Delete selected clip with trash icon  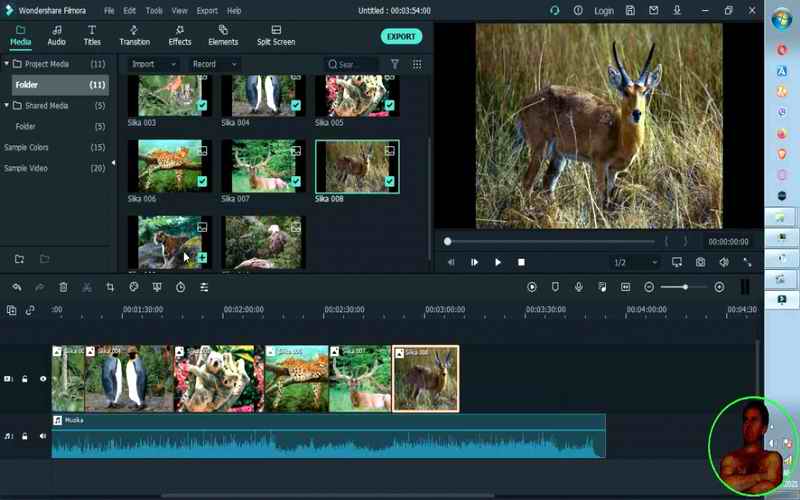[x=63, y=287]
